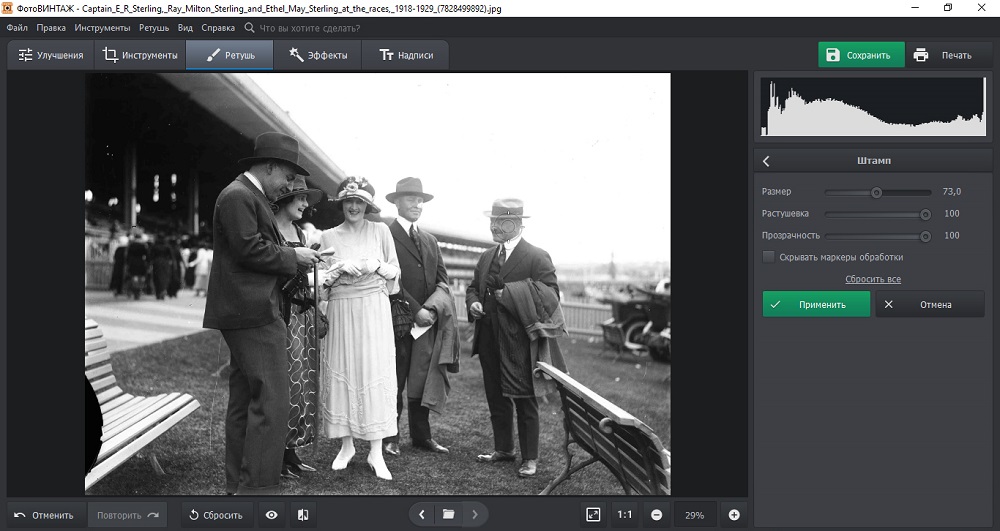Adjust the Размер slider
This screenshot has width=1000, height=531.
coord(878,192)
